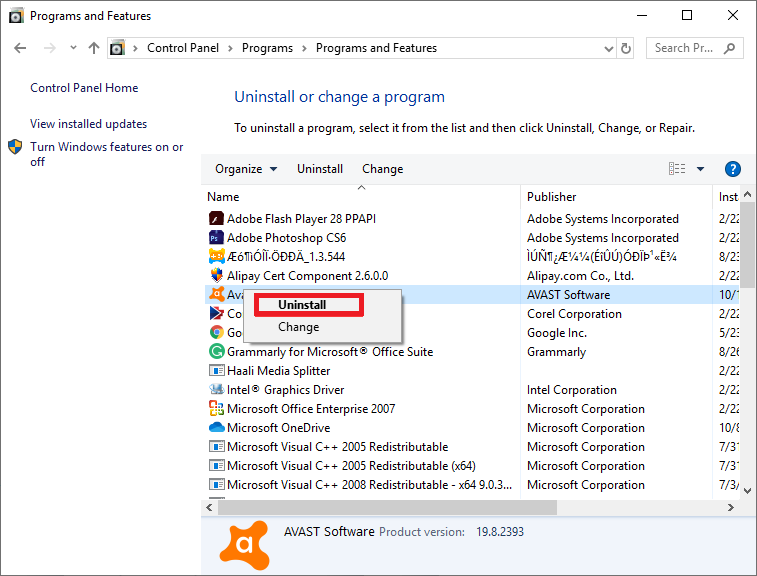Click Google Inc. publisher cell

point(557,333)
